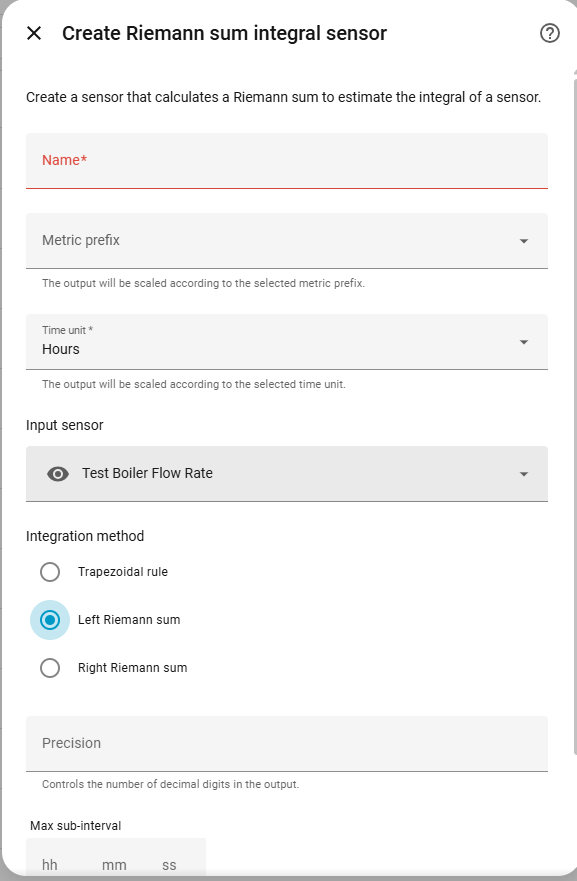Screen dimensions: 577x881
Task: Click the mm minutes field
Action: 114,864
